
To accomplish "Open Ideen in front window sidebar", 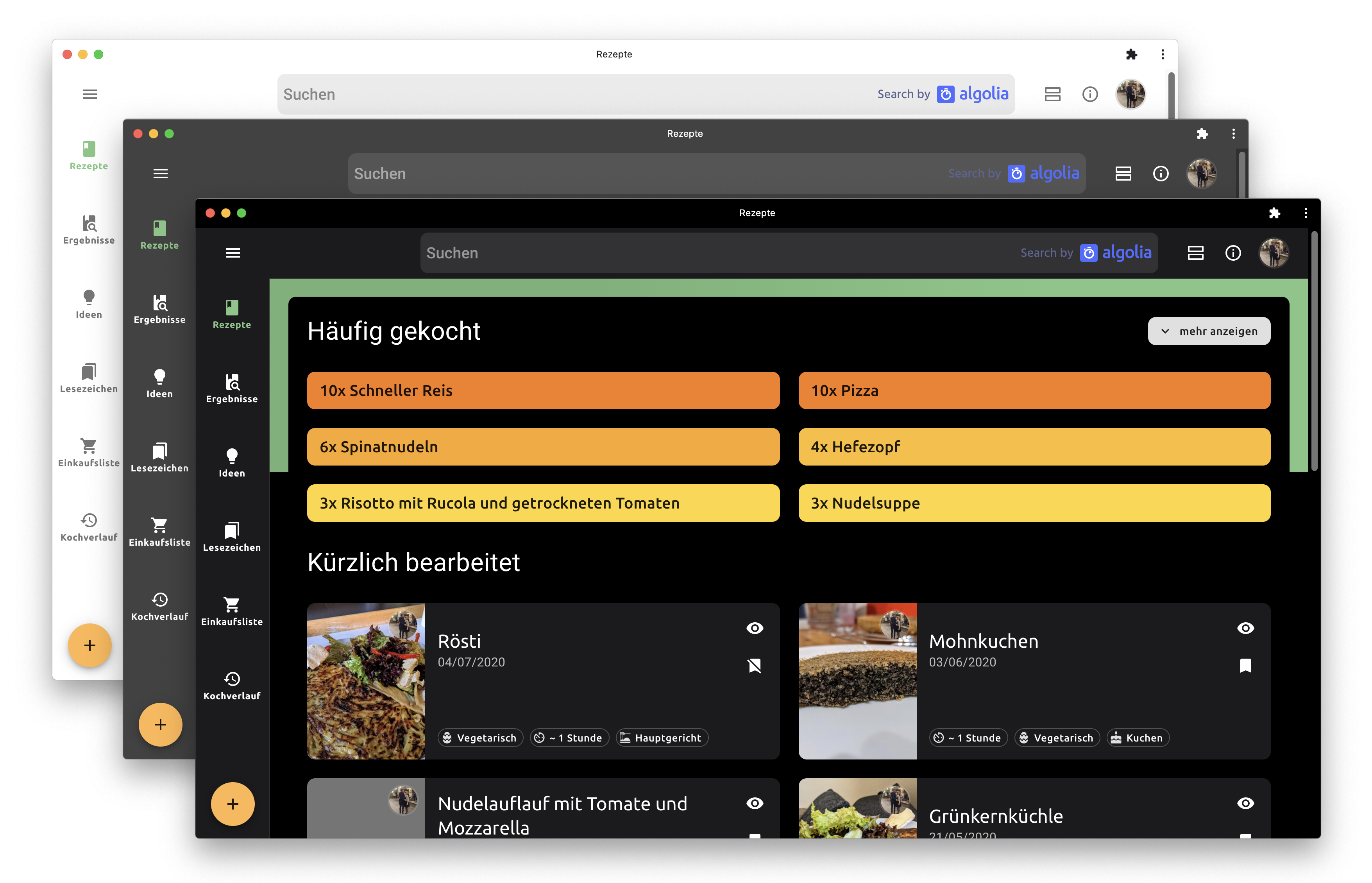I will [232, 463].
